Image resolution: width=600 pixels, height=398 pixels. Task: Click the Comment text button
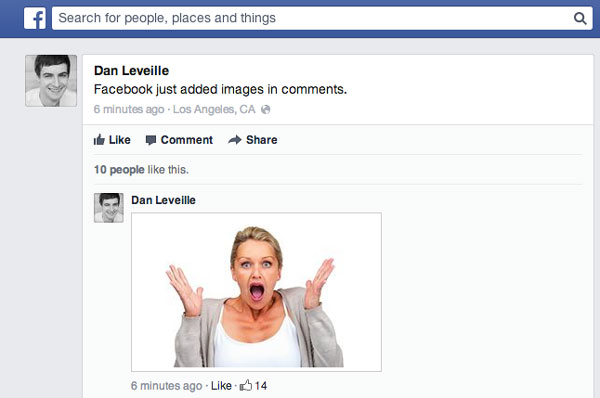(187, 140)
